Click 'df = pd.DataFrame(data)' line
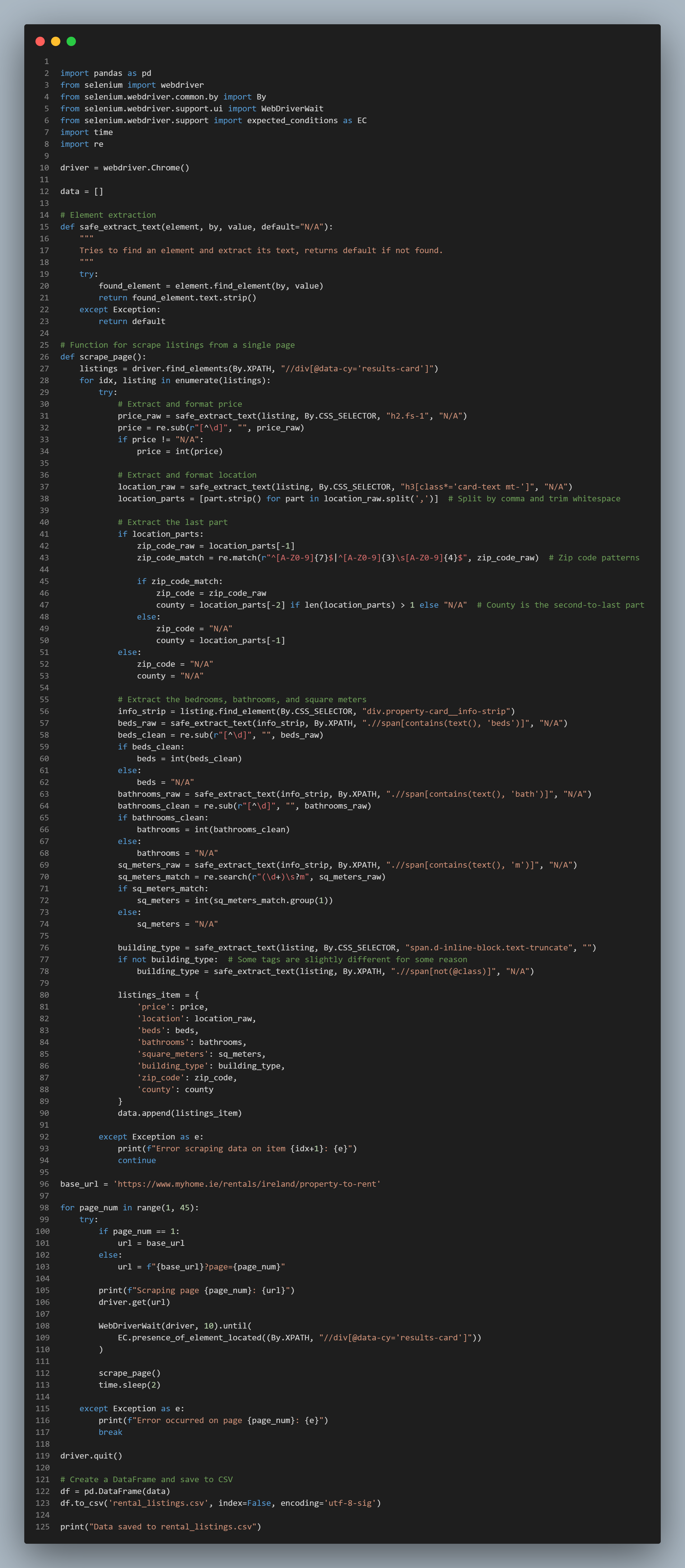 (x=115, y=1491)
